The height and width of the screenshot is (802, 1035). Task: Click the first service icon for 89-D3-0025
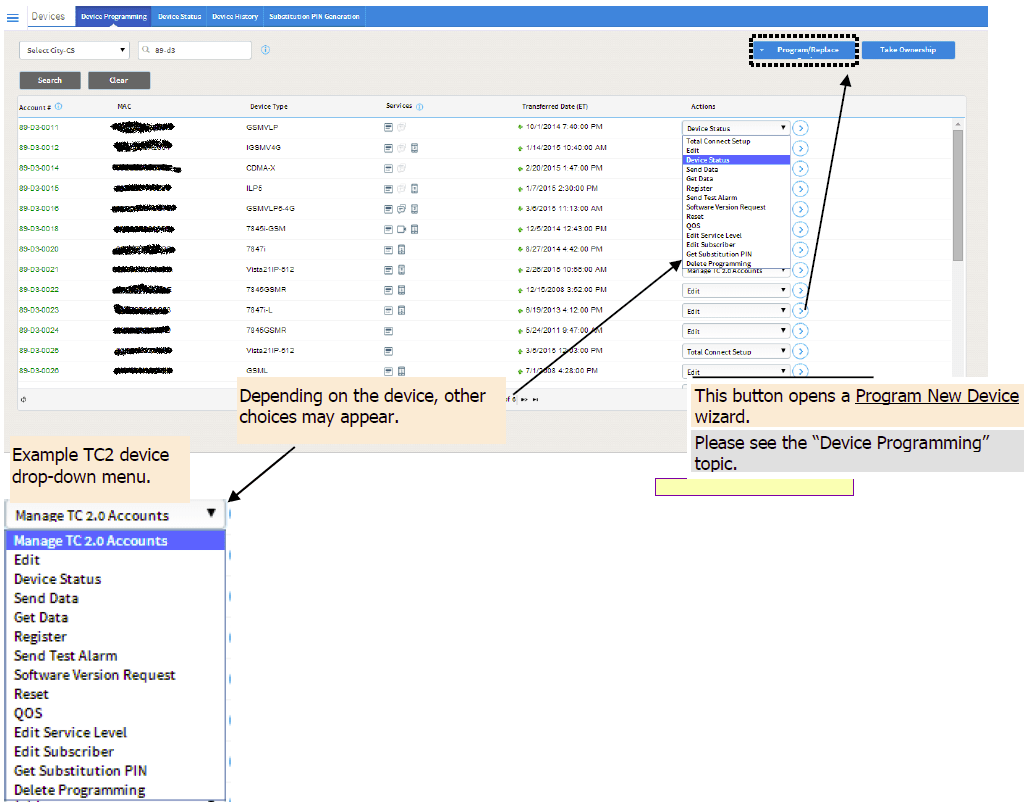(x=389, y=351)
